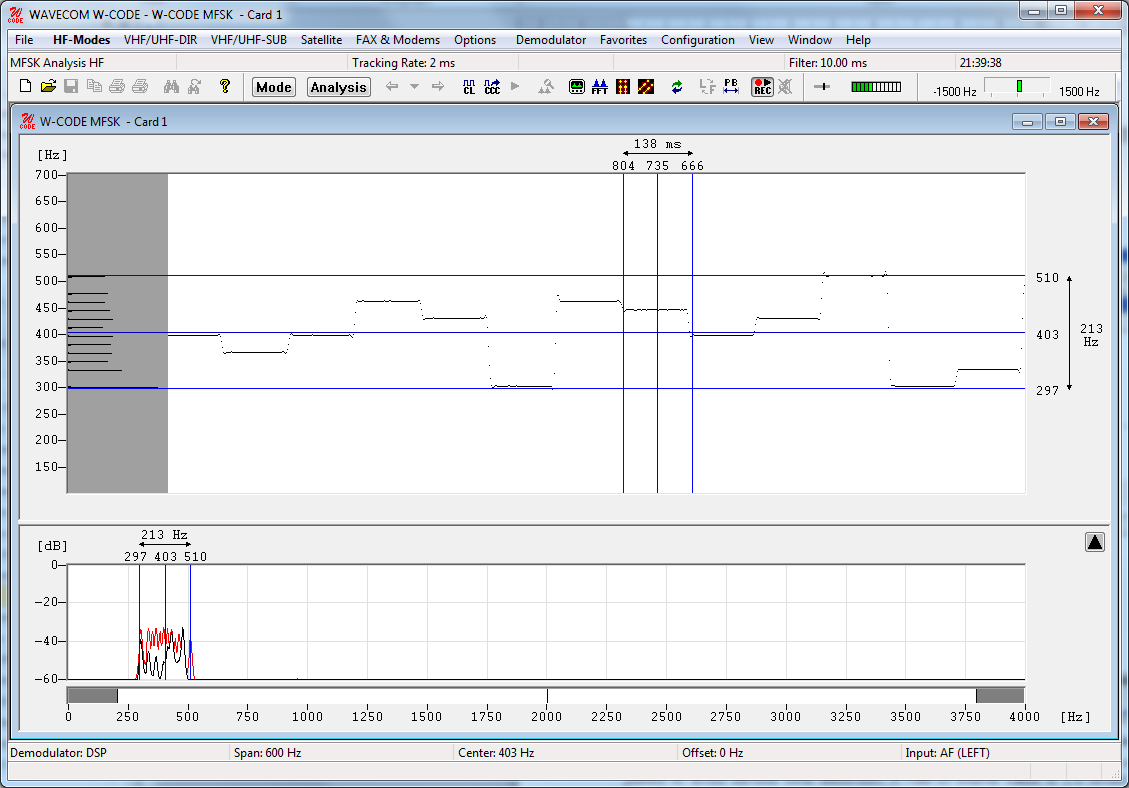Click the Analysis button
The width and height of the screenshot is (1129, 788).
pos(338,87)
